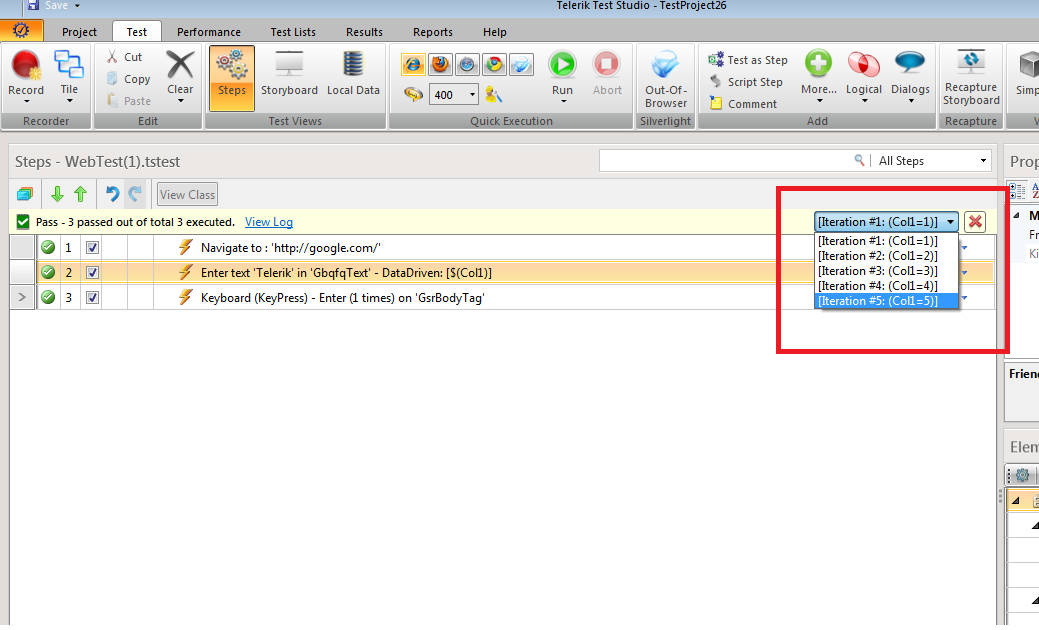The height and width of the screenshot is (630, 1039).
Task: Open the More add options
Action: [818, 76]
